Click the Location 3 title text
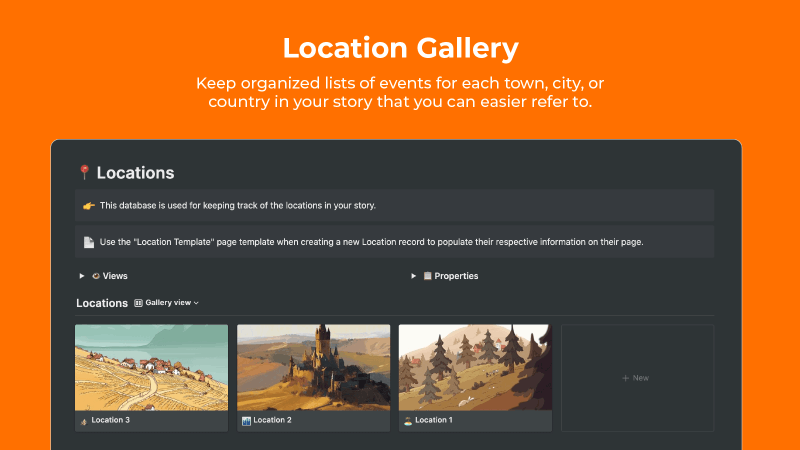The image size is (800, 450). 110,421
